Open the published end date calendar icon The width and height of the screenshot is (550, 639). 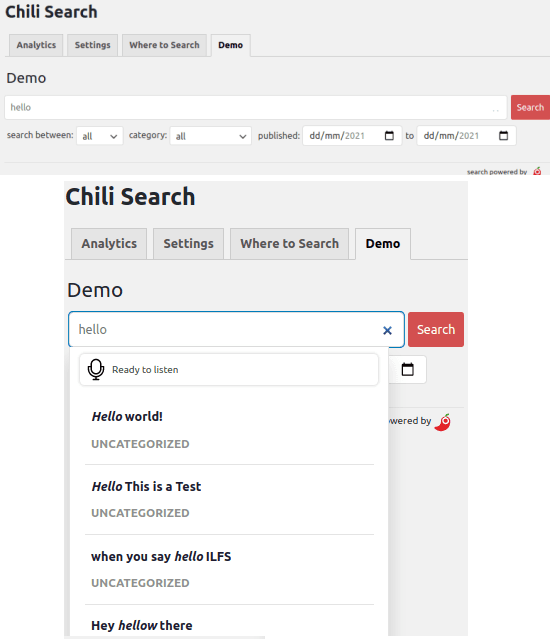pyautogui.click(x=504, y=135)
